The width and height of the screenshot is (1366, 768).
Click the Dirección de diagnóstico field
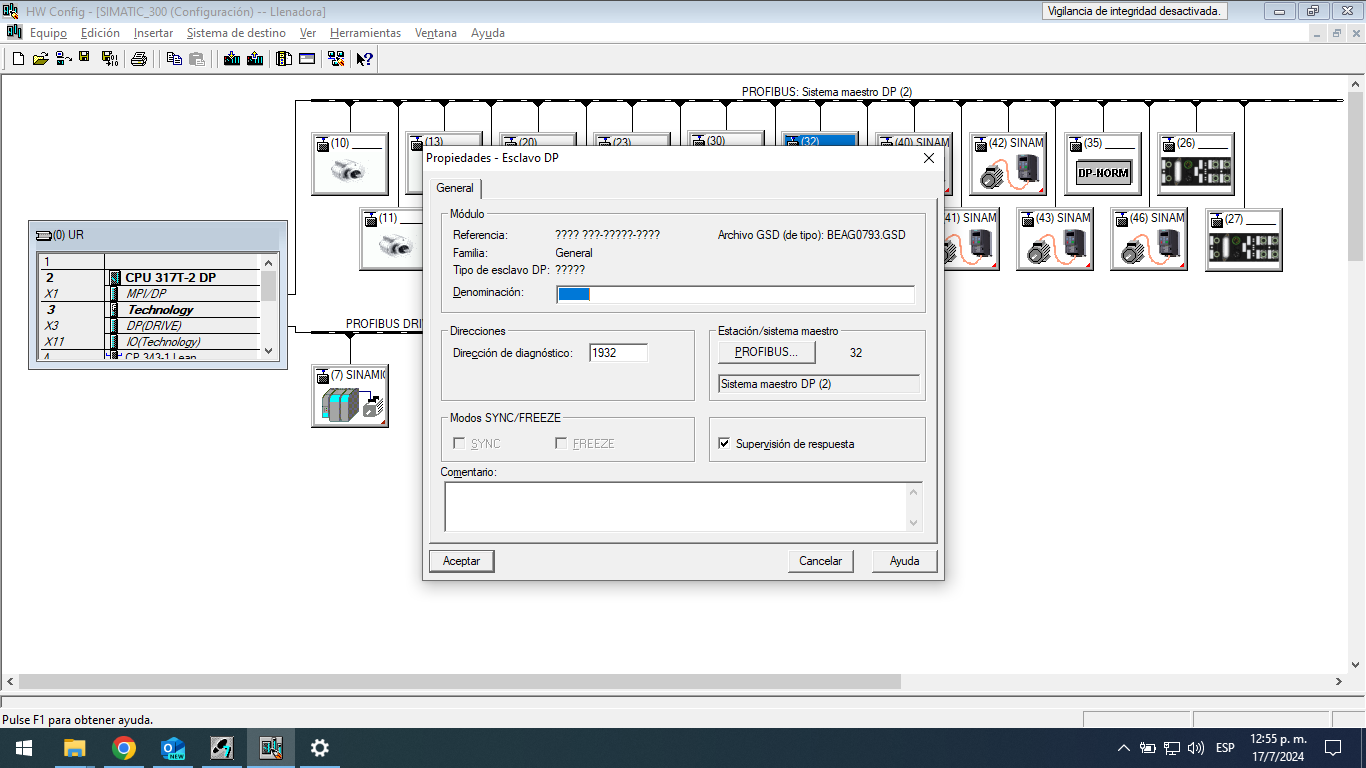tap(618, 353)
